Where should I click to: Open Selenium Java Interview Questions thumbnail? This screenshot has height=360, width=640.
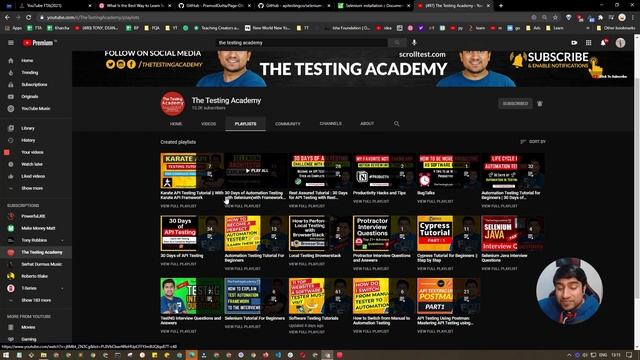click(x=513, y=233)
